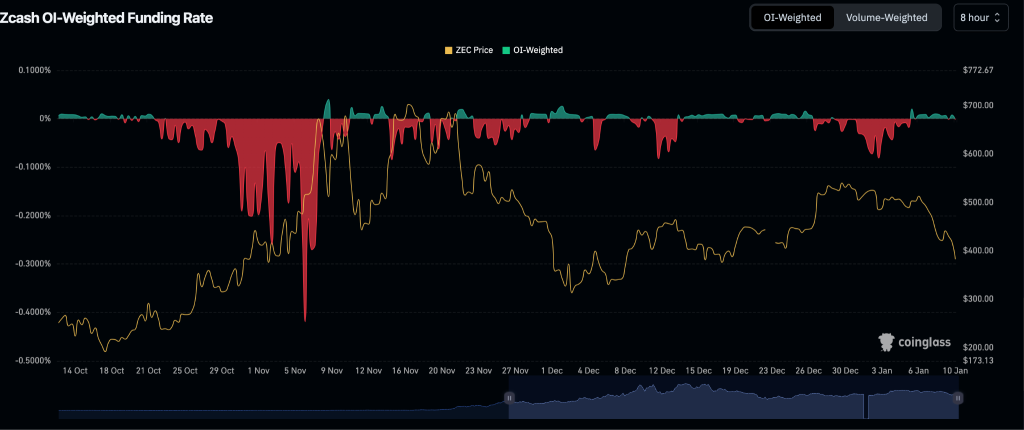
Task: Click the 5 Nov date label
Action: [x=295, y=371]
